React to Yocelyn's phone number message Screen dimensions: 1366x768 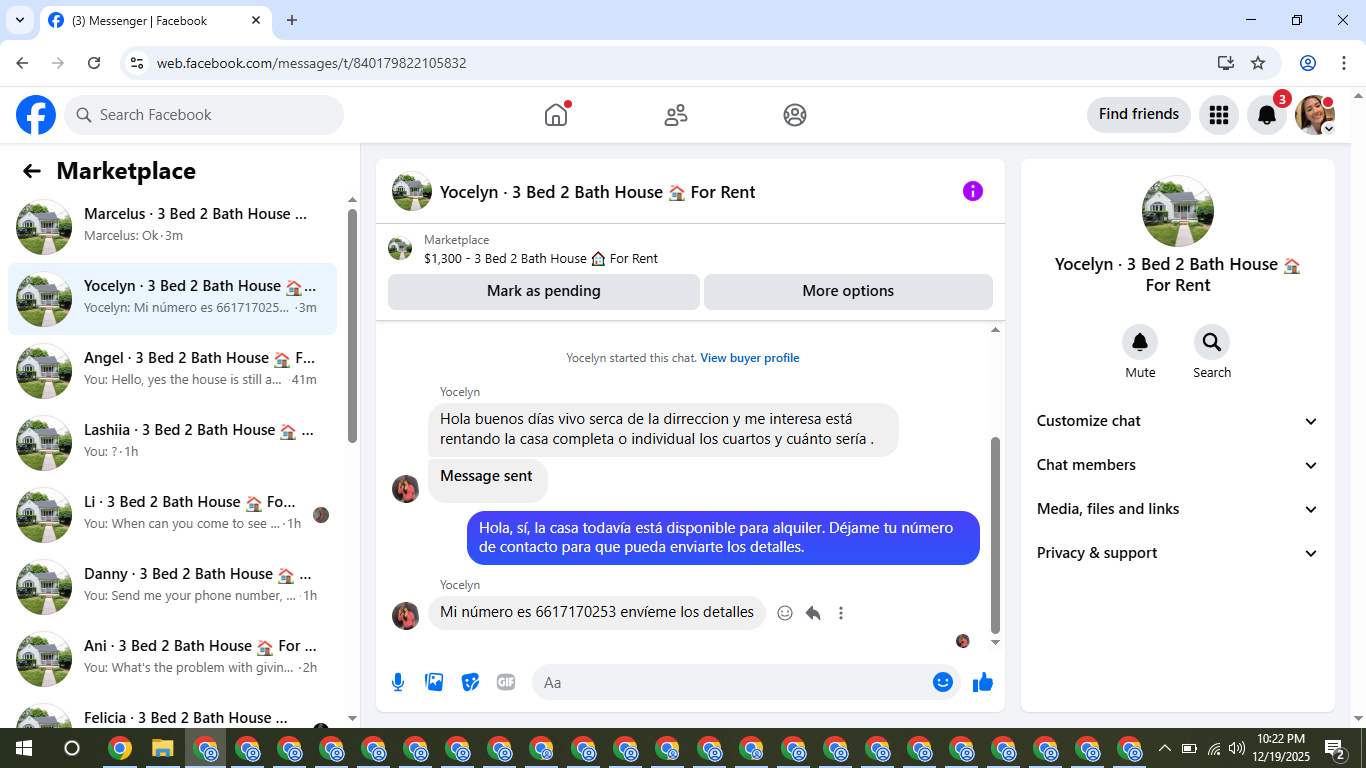(785, 613)
